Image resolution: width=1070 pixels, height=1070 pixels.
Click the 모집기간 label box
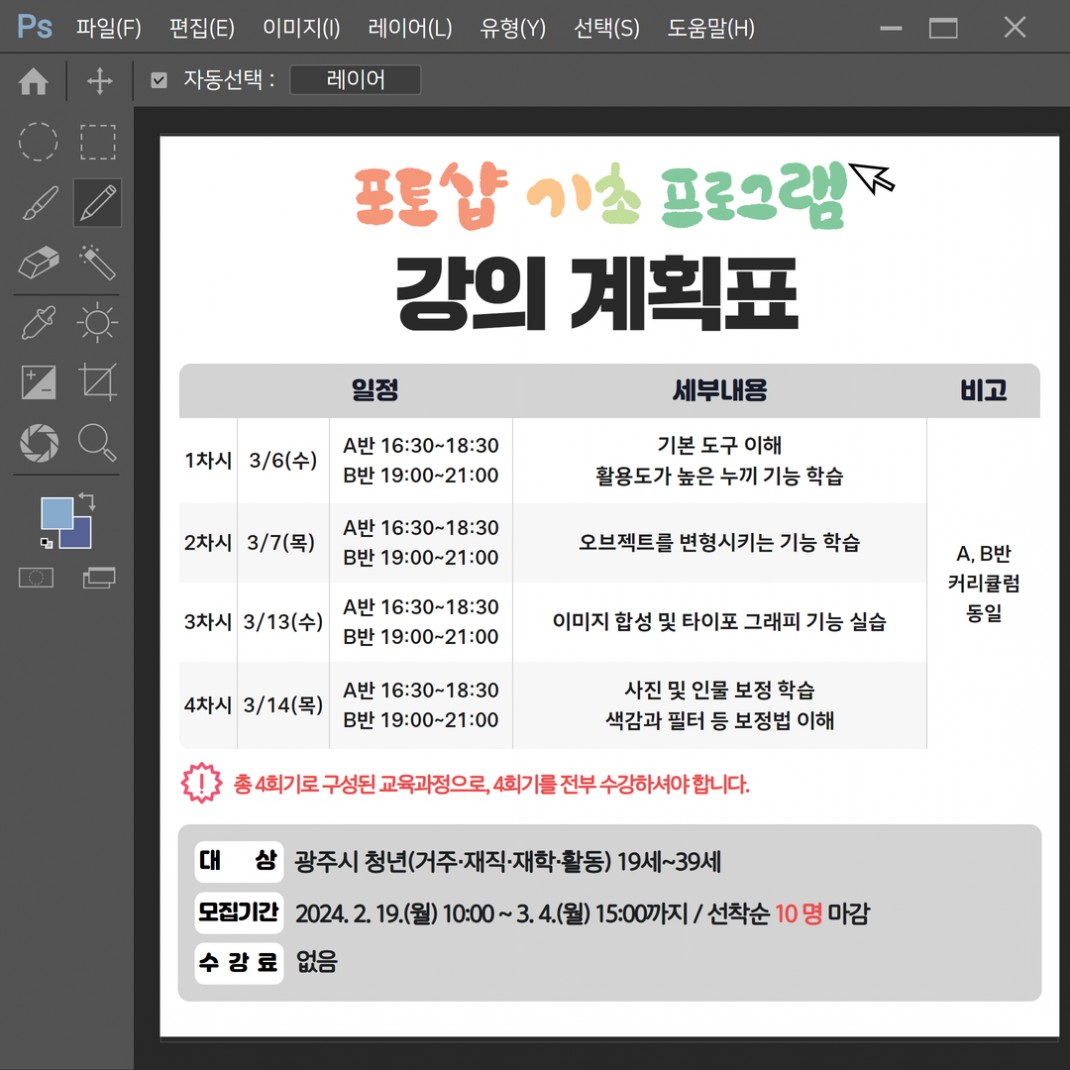point(238,912)
